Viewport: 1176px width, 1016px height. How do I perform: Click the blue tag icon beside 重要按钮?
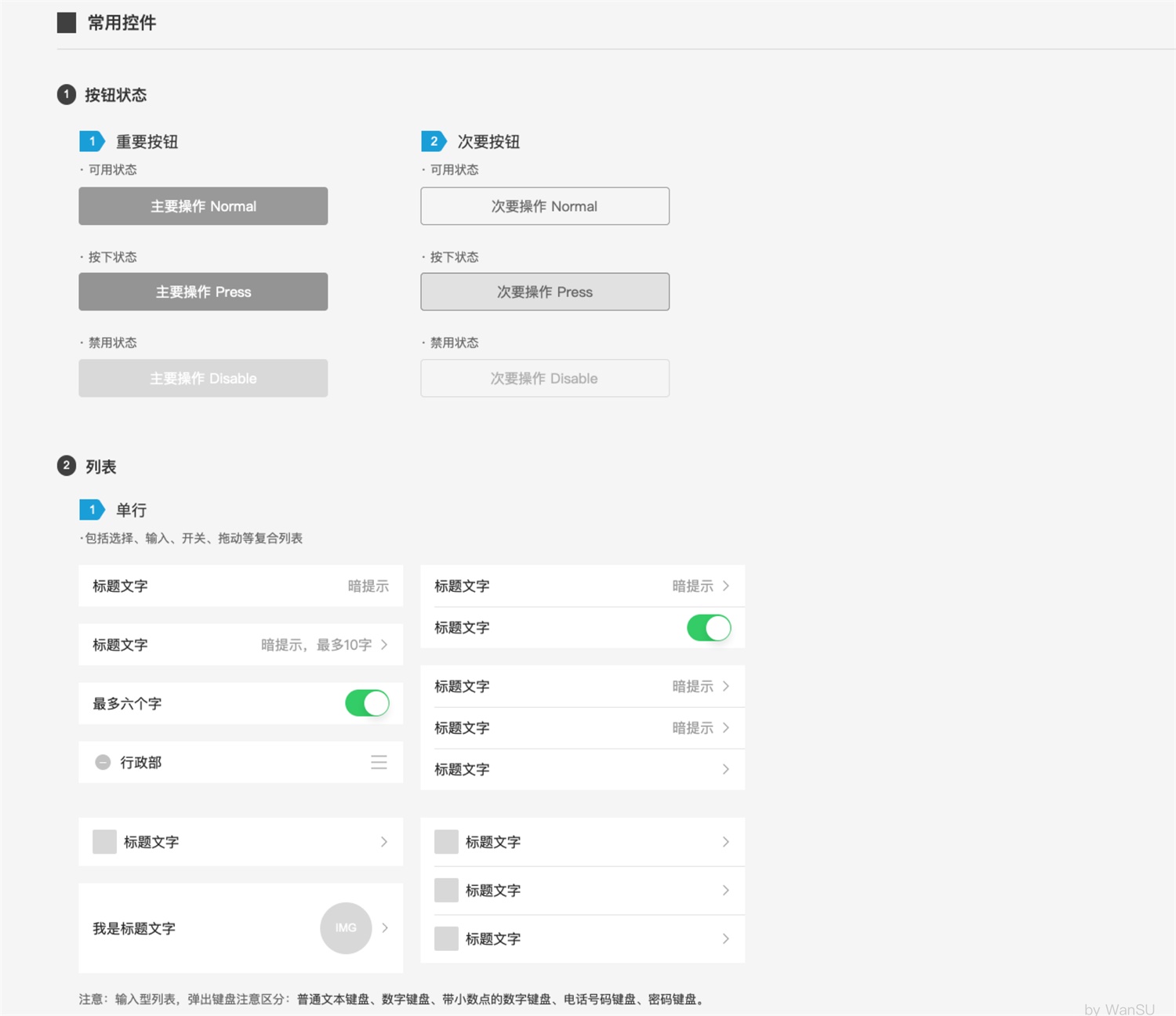tap(92, 141)
